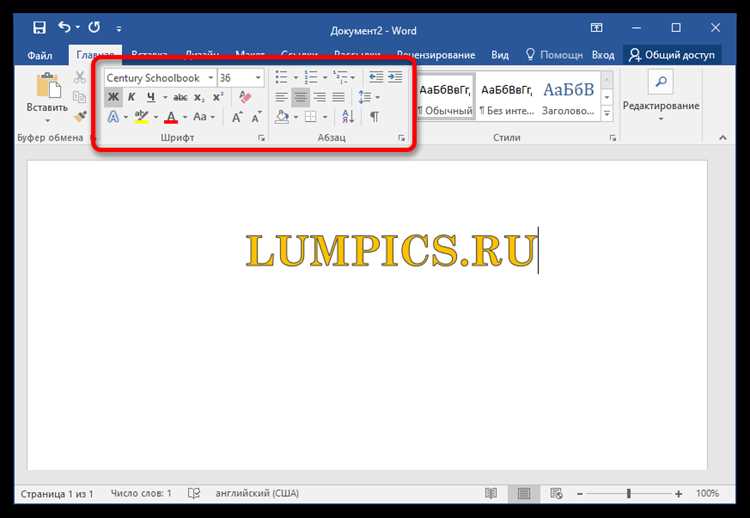Open highlight color dropdown arrow
750x518 pixels.
155,117
